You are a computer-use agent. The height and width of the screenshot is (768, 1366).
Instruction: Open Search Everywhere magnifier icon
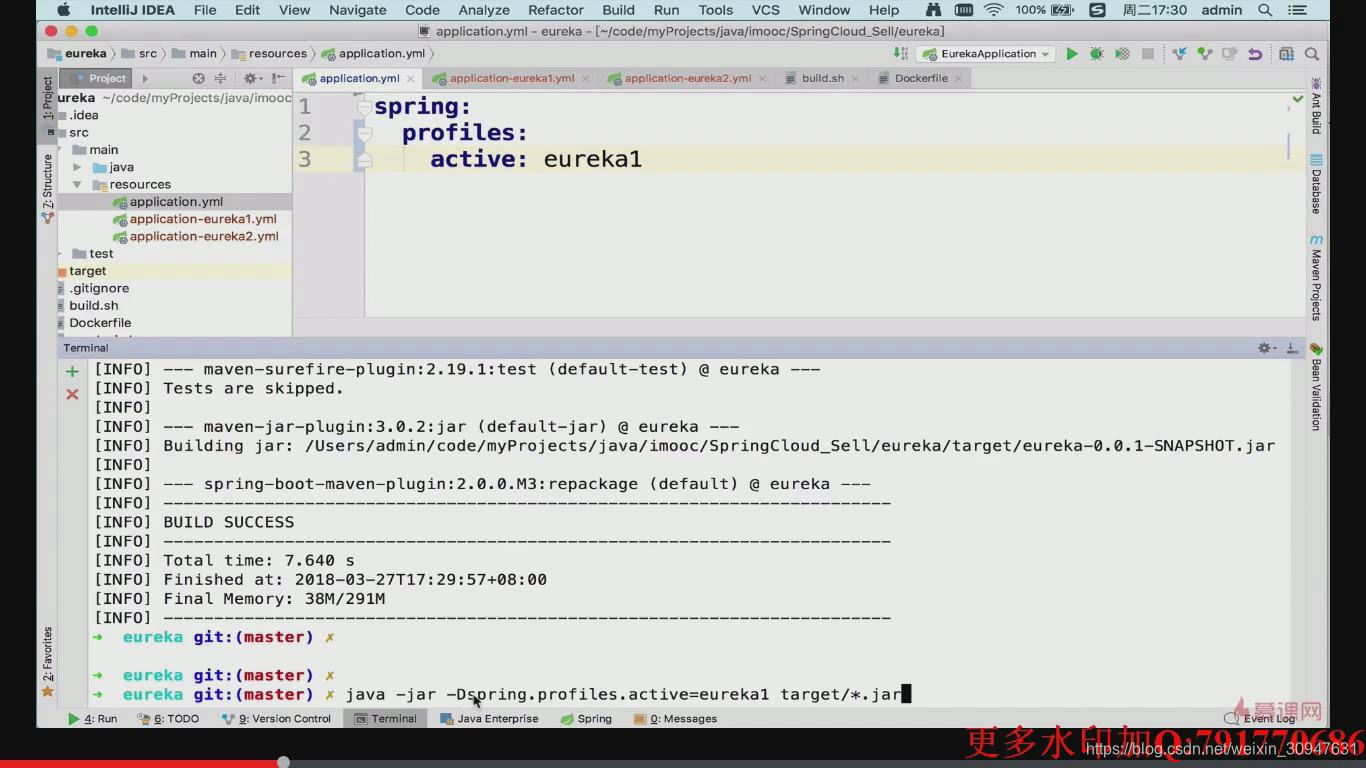[x=1312, y=54]
